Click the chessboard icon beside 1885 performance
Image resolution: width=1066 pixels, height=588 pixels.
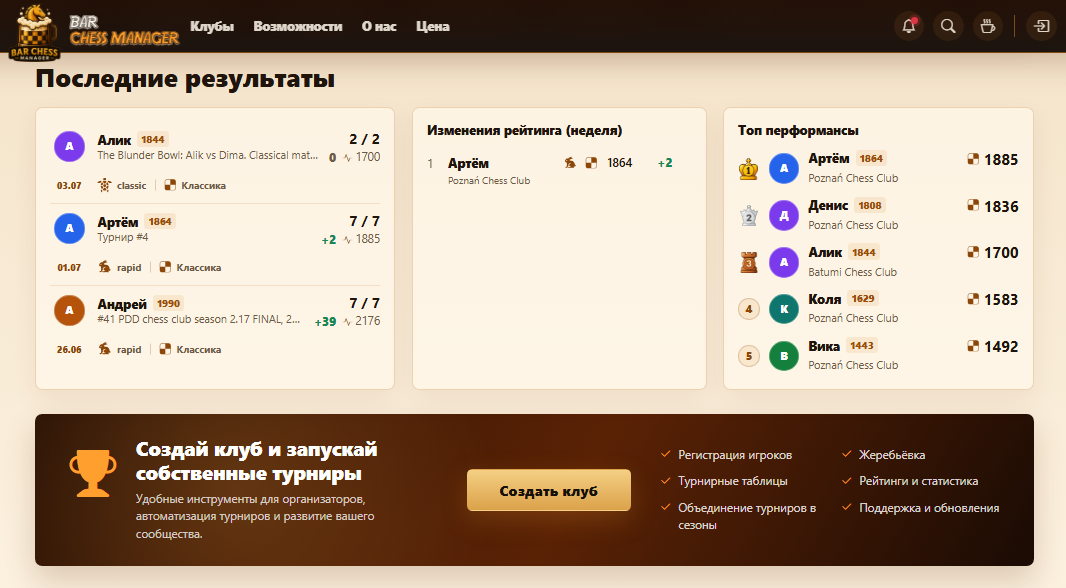[x=973, y=159]
